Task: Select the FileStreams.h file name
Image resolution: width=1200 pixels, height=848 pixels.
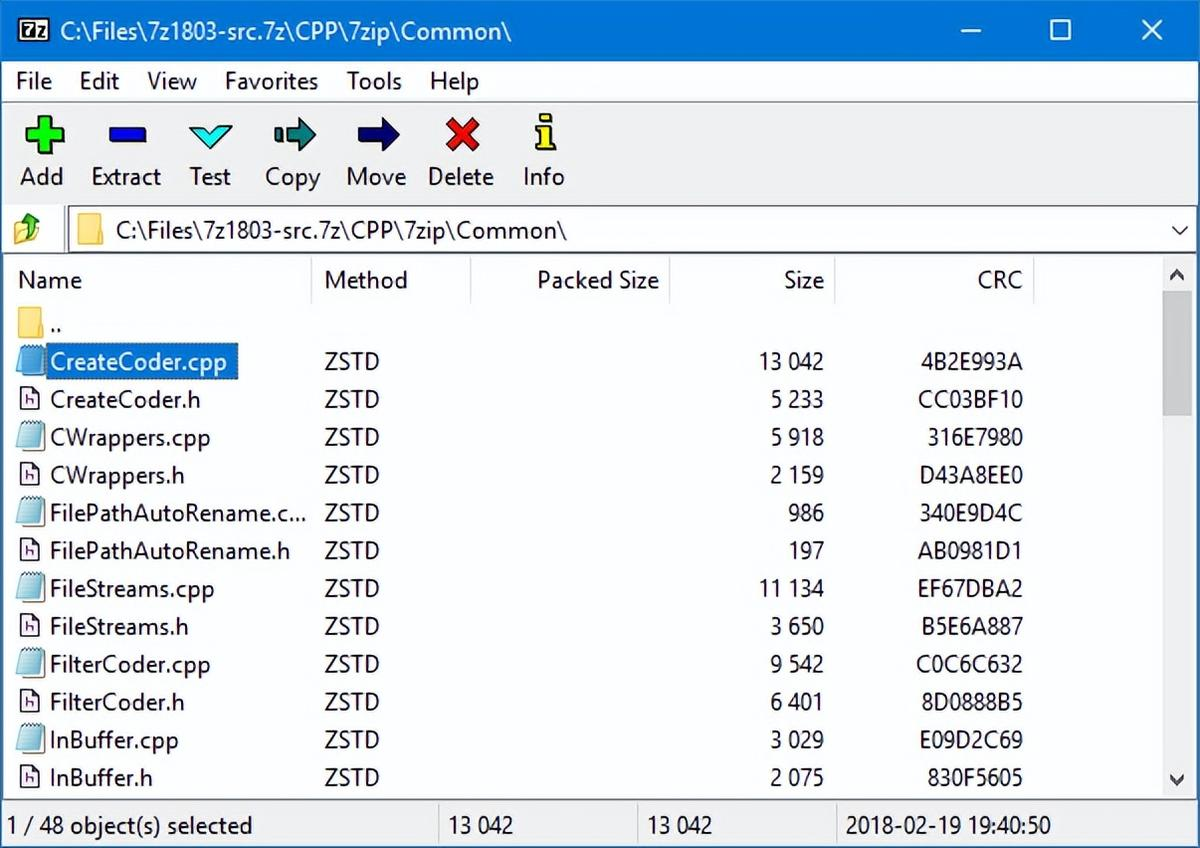Action: 119,626
